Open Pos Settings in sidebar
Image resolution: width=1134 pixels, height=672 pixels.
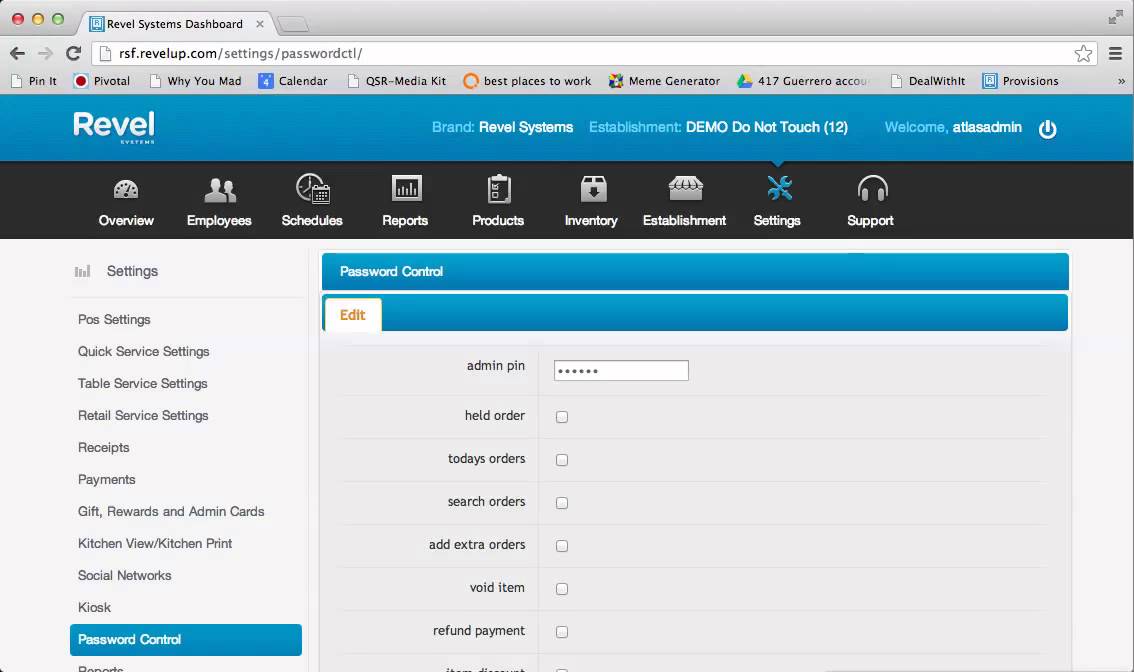click(x=114, y=320)
